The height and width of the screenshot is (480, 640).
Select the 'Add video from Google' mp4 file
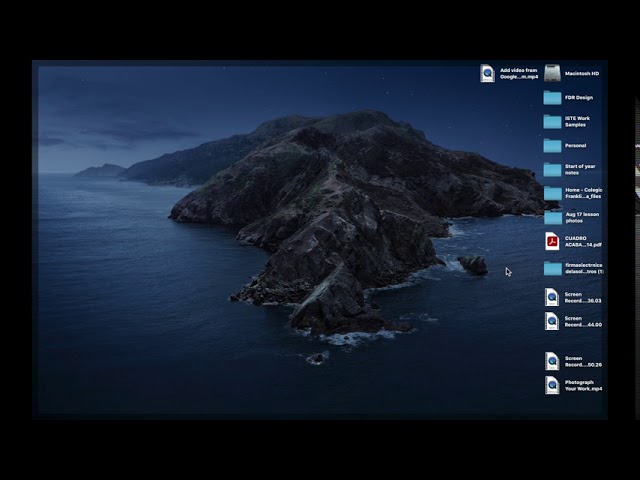(x=487, y=73)
